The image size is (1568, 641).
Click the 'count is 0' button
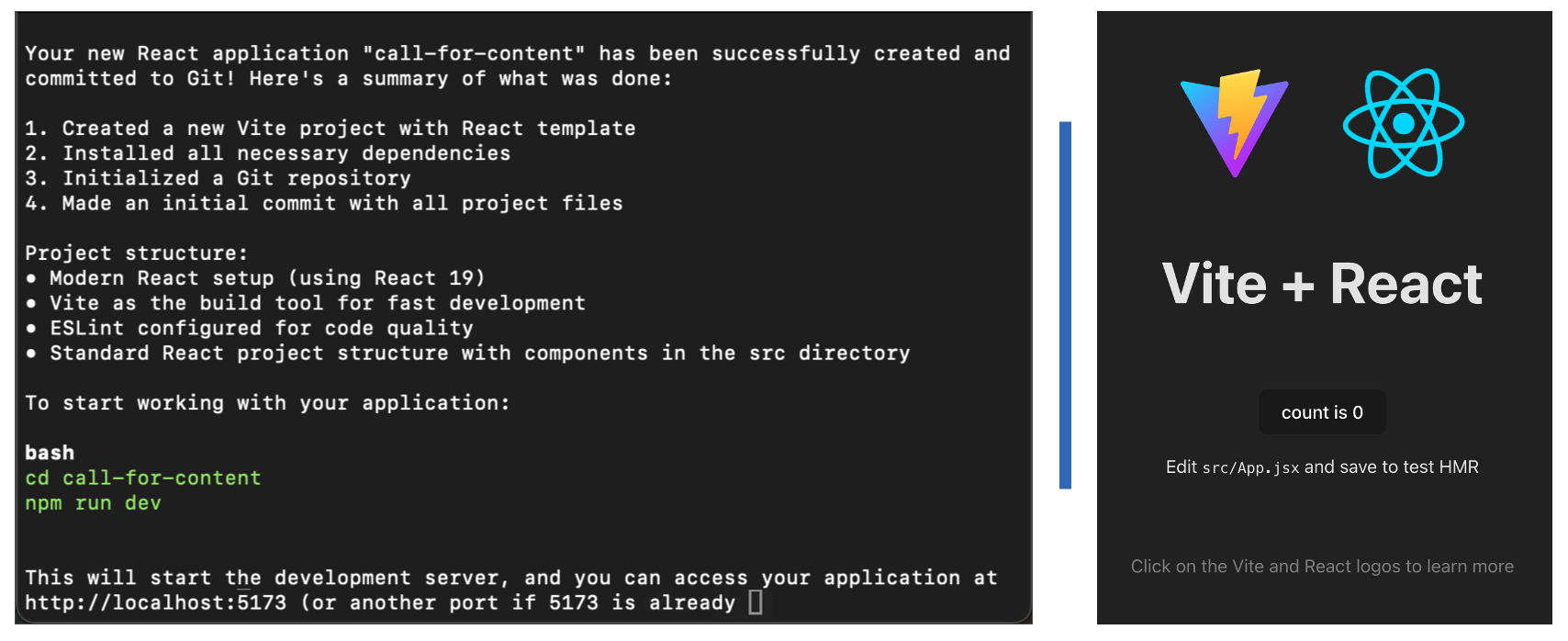(1322, 412)
